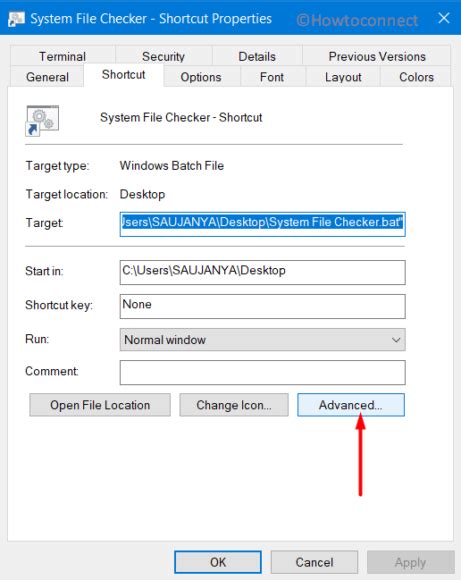Click the 'Target type:' label

[x=57, y=166]
